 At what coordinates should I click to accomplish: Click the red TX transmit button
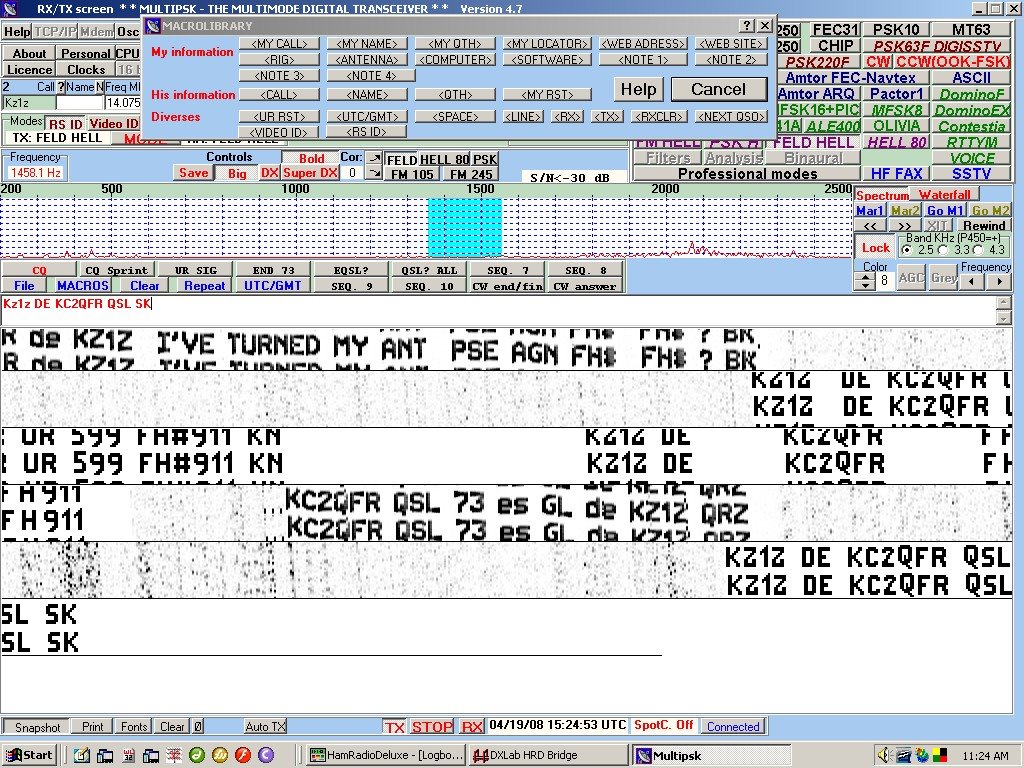tap(395, 727)
